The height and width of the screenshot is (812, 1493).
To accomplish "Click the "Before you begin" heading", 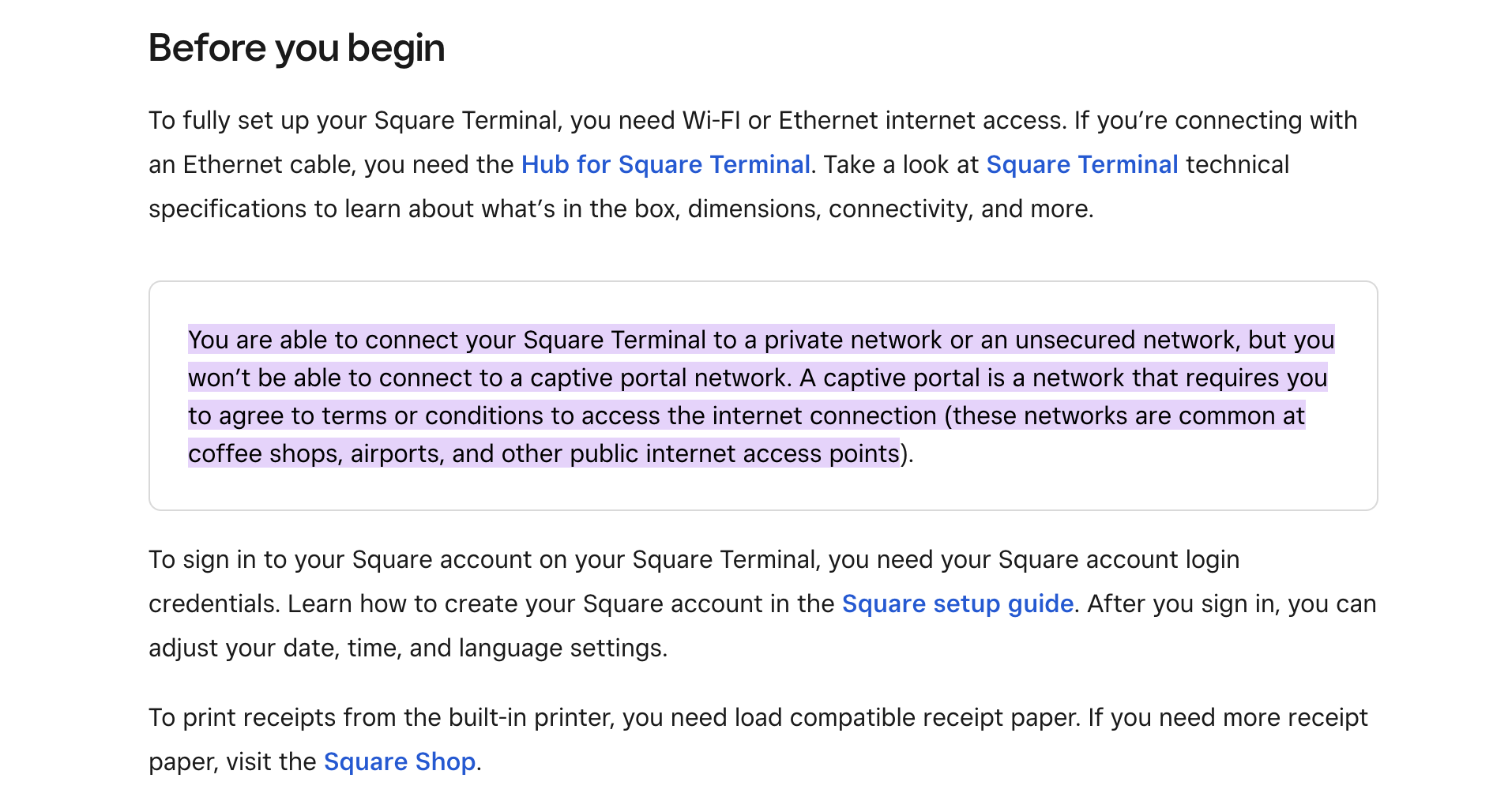I will [x=296, y=48].
